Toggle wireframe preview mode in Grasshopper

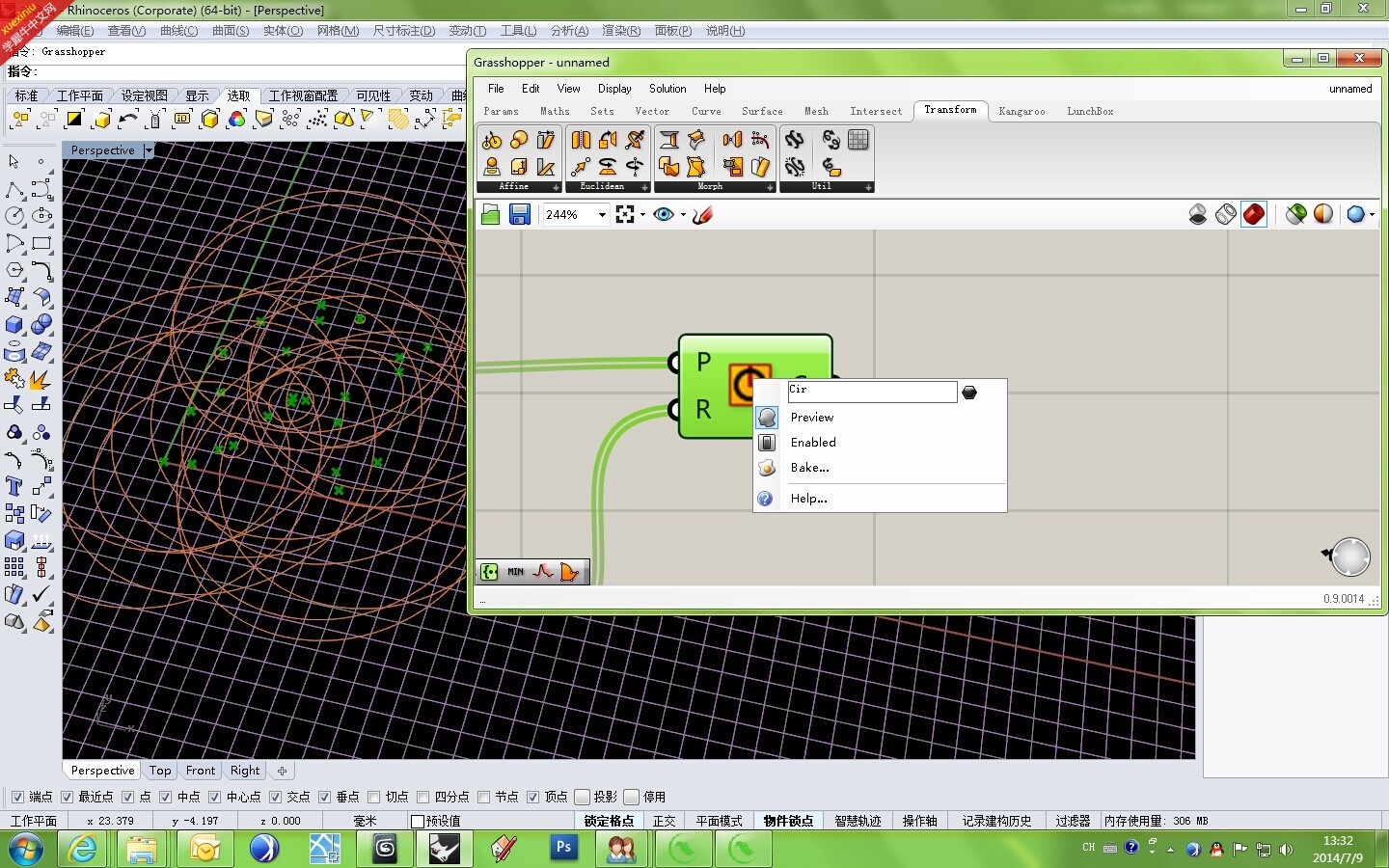tap(1226, 214)
